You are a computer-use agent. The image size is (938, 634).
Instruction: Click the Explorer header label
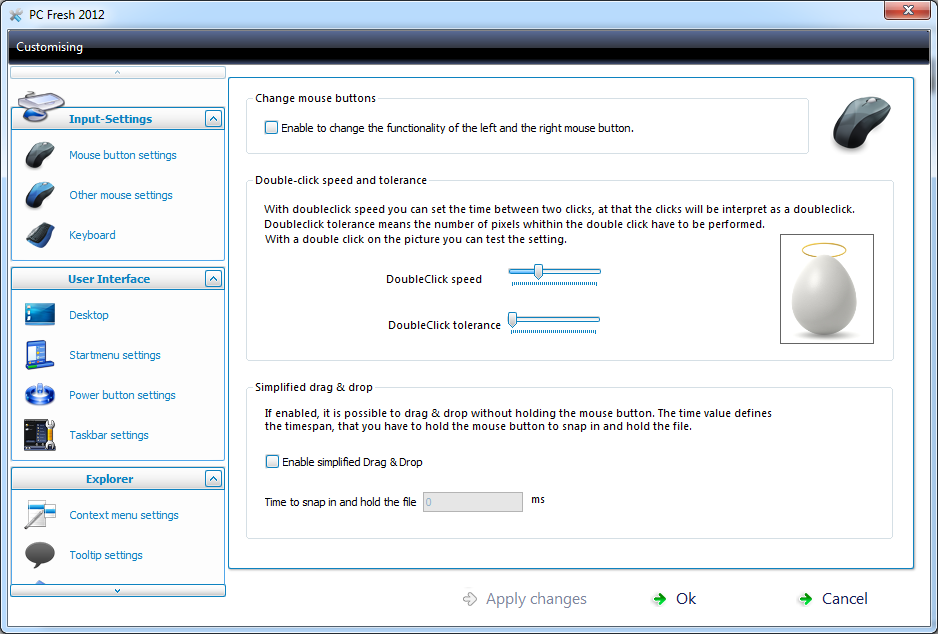[x=109, y=479]
